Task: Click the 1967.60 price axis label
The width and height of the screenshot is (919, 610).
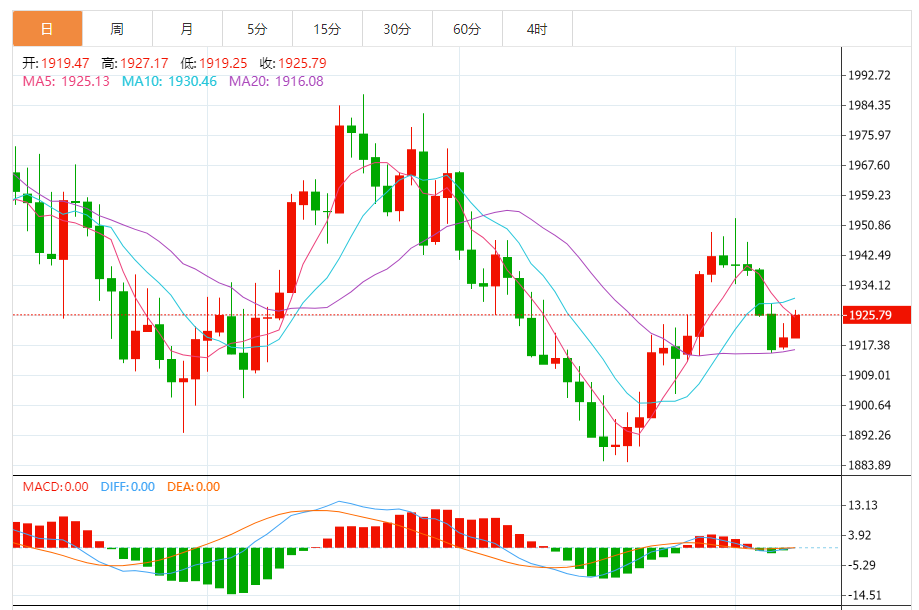Action: [x=869, y=165]
